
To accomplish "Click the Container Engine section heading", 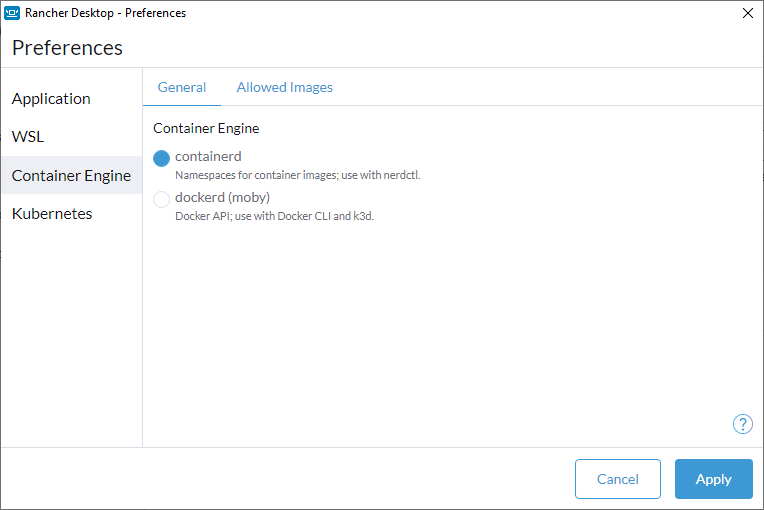I will 206,128.
